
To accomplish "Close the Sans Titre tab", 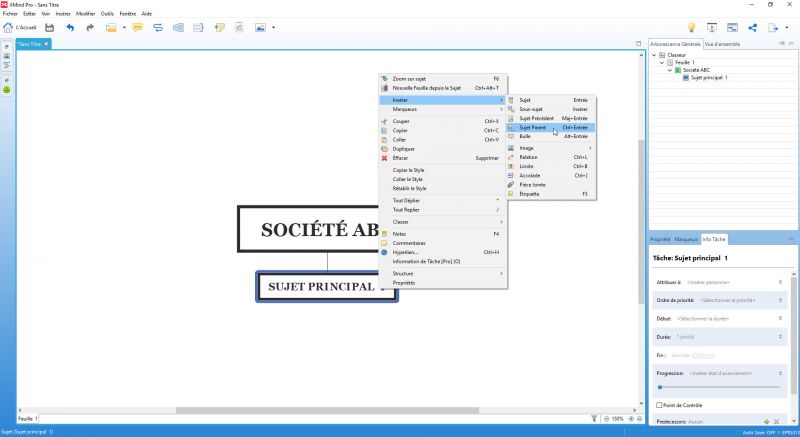I will pos(46,44).
